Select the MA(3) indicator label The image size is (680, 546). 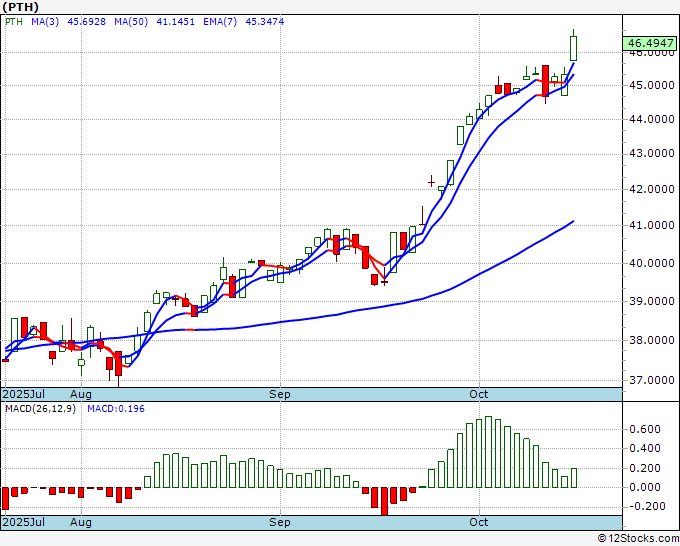pos(45,22)
